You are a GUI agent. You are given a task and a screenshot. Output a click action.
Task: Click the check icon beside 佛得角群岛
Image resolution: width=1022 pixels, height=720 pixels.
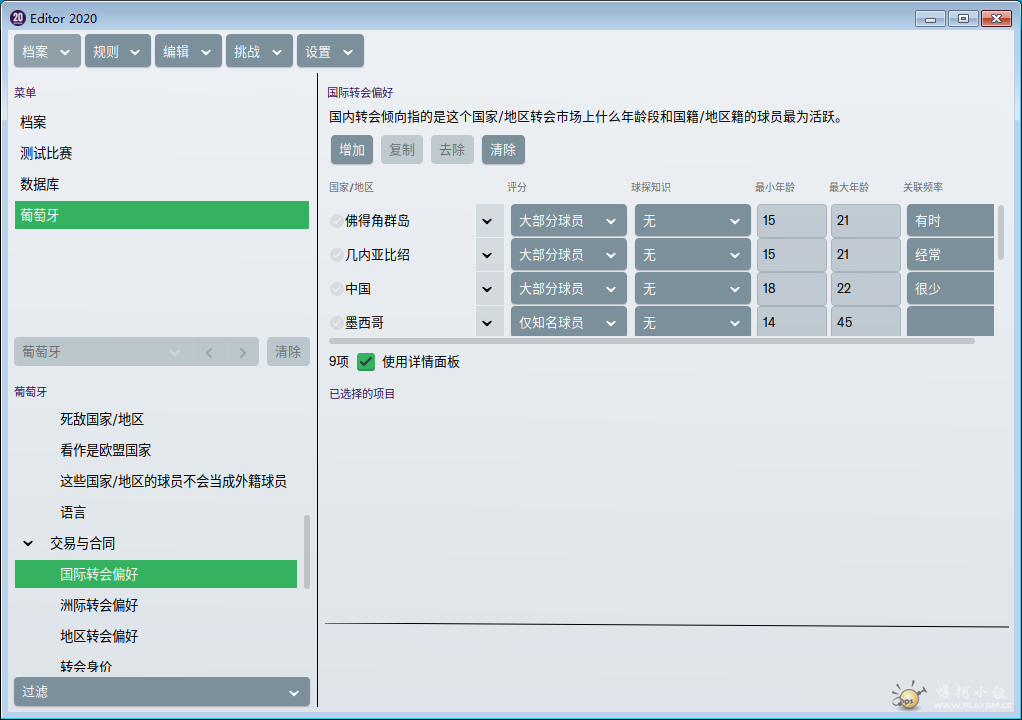coord(337,221)
